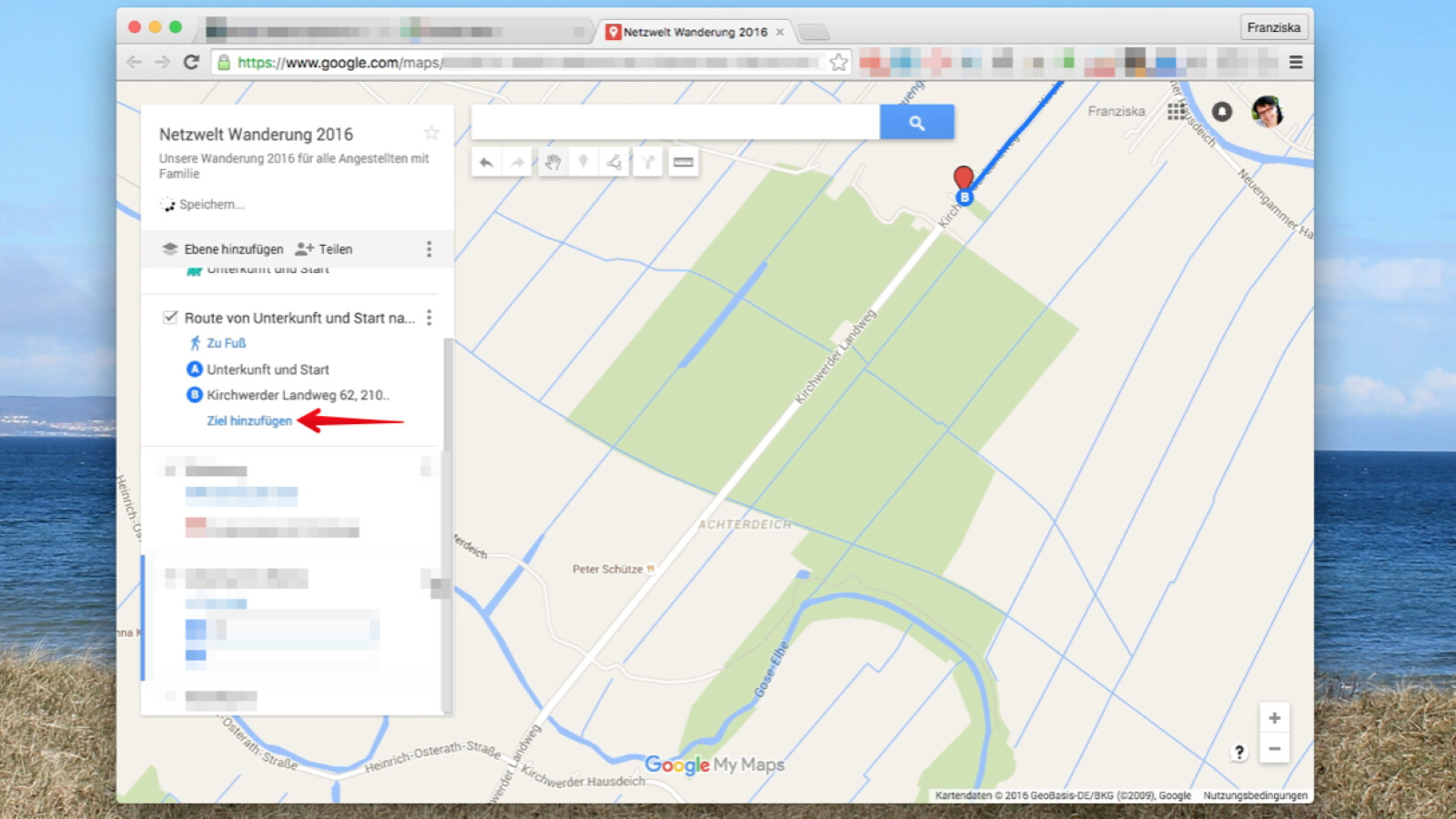Open a new browser tab
The height and width of the screenshot is (819, 1456).
814,33
